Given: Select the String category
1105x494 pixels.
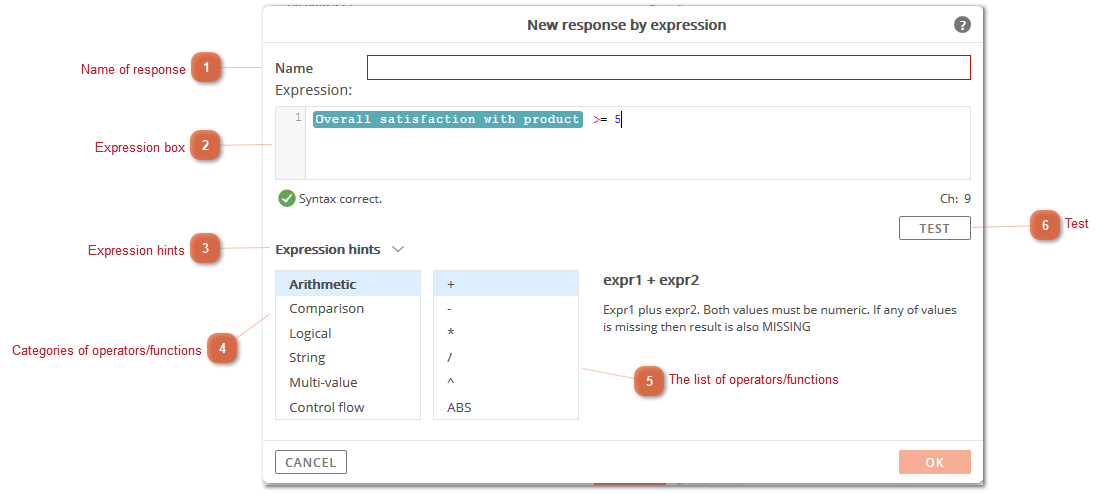Looking at the screenshot, I should pyautogui.click(x=348, y=358).
